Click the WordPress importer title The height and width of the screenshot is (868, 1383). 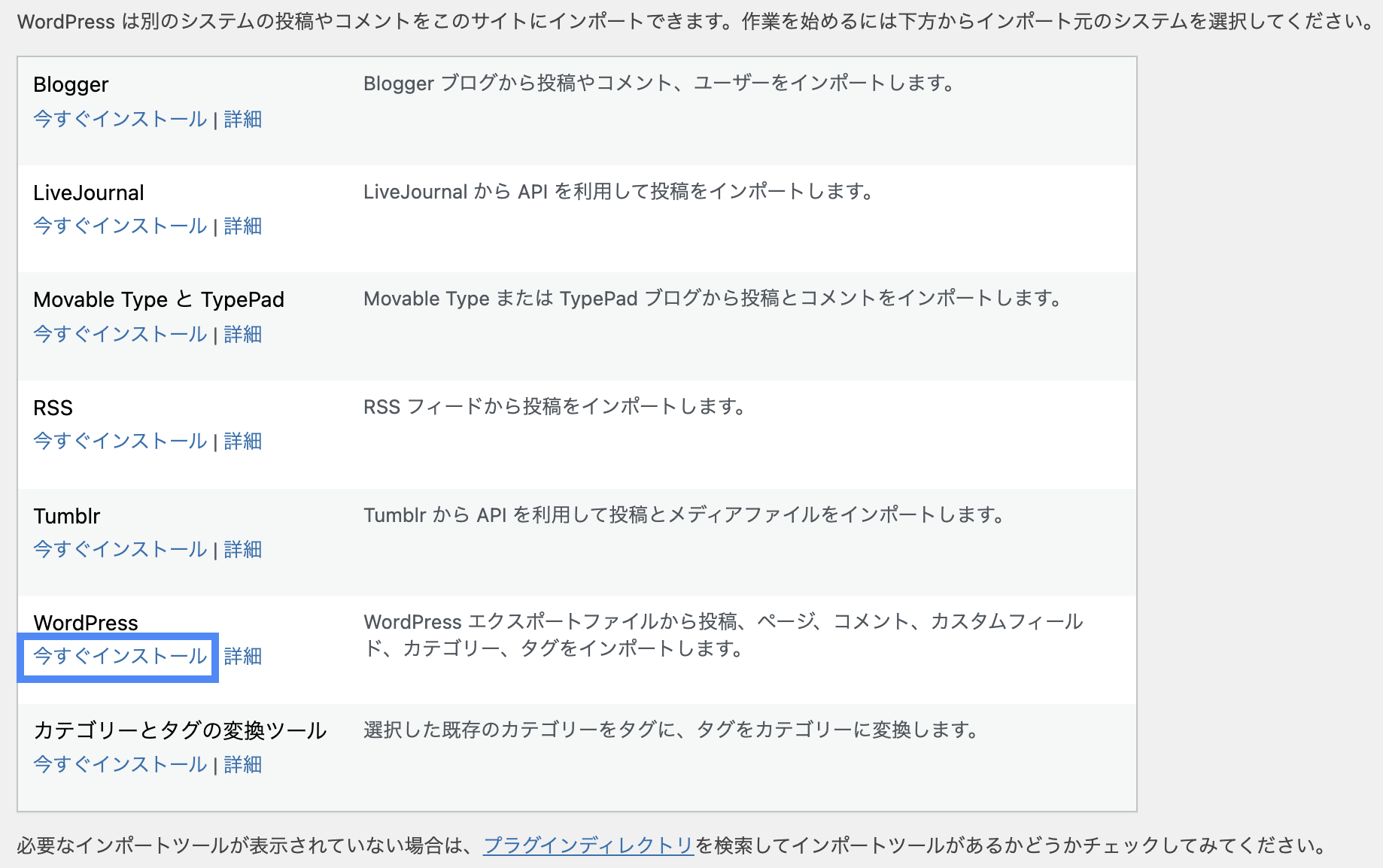[x=85, y=623]
